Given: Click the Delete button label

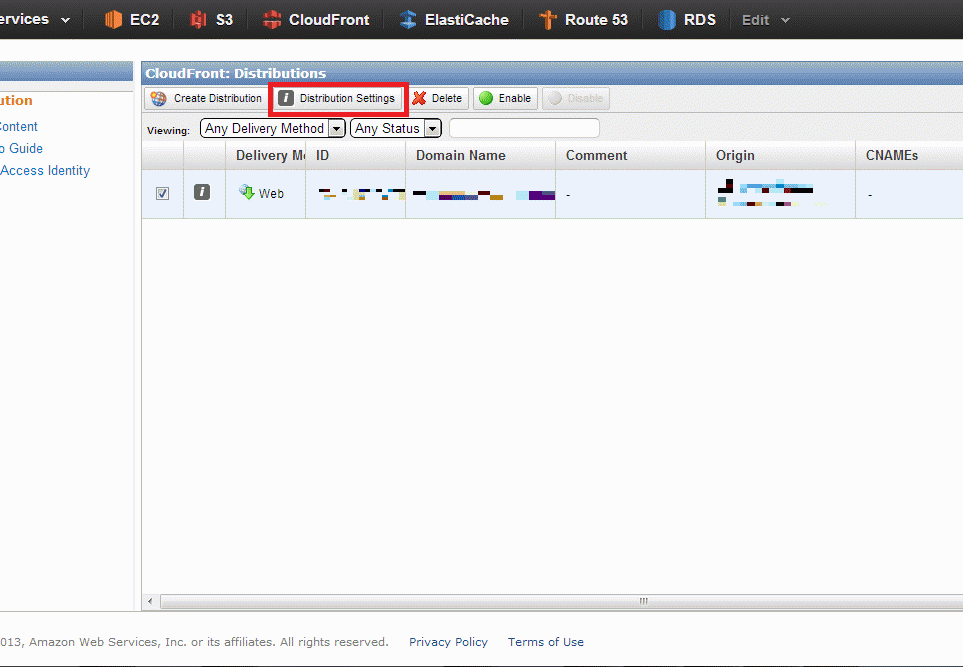Looking at the screenshot, I should point(446,98).
